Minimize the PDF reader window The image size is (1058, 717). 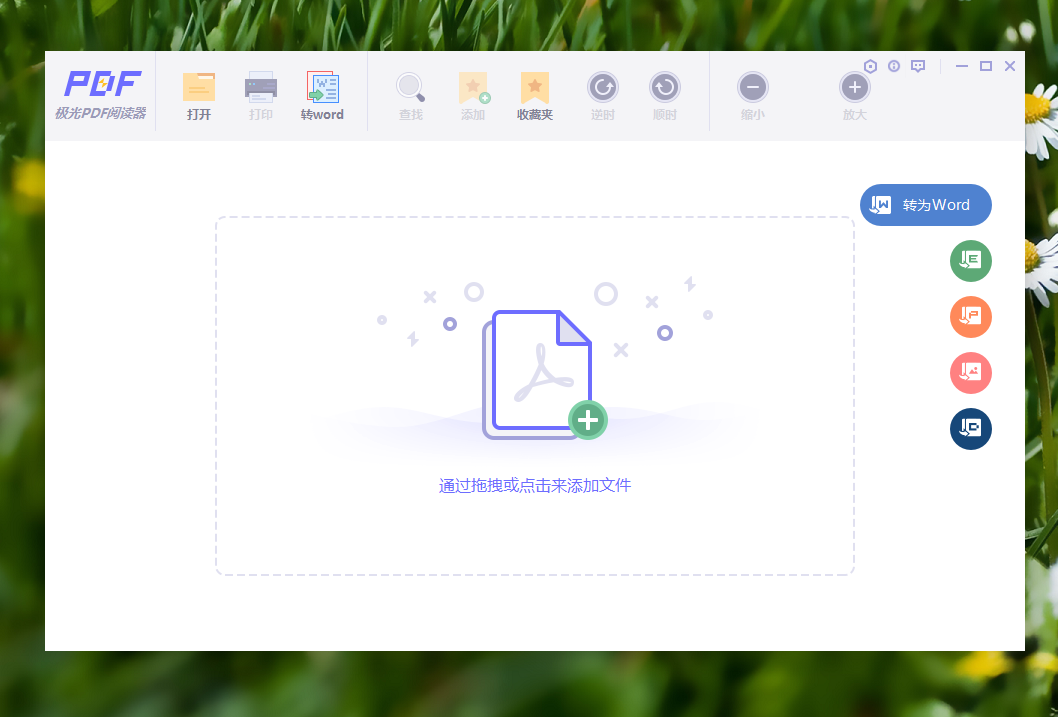(x=962, y=66)
